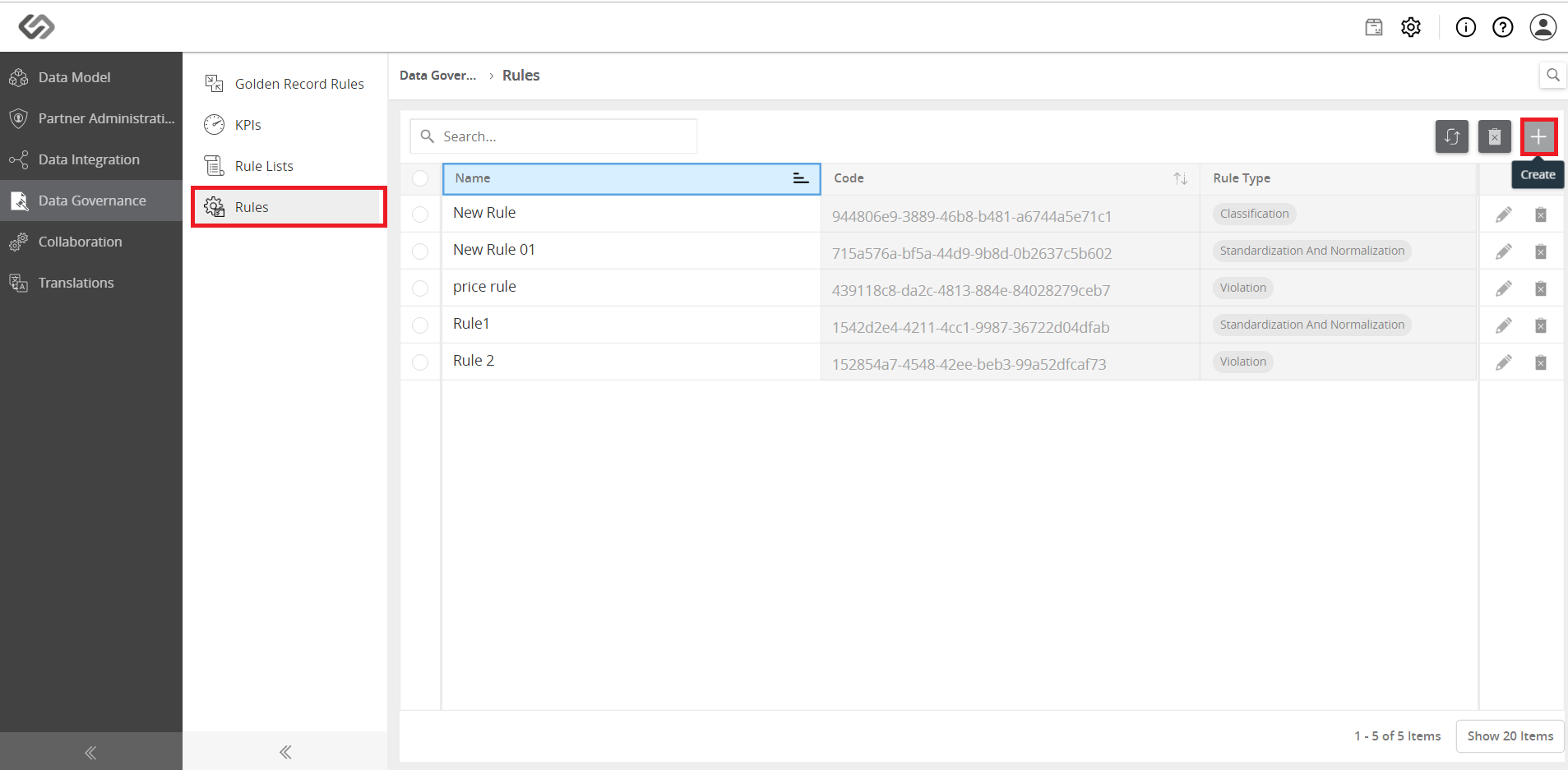Click the price rule name cell
This screenshot has height=770, width=1568.
[631, 287]
